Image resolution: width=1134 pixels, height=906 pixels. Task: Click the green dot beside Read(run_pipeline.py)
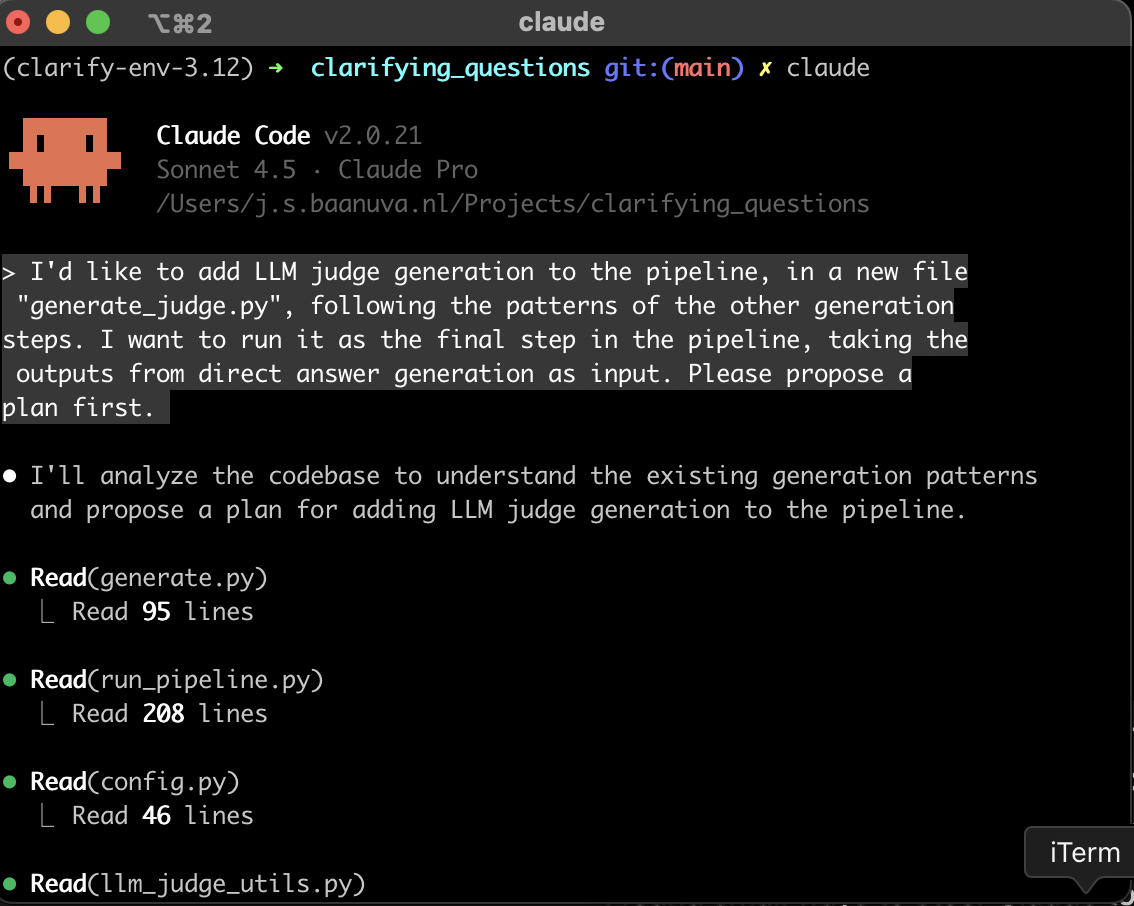11,680
